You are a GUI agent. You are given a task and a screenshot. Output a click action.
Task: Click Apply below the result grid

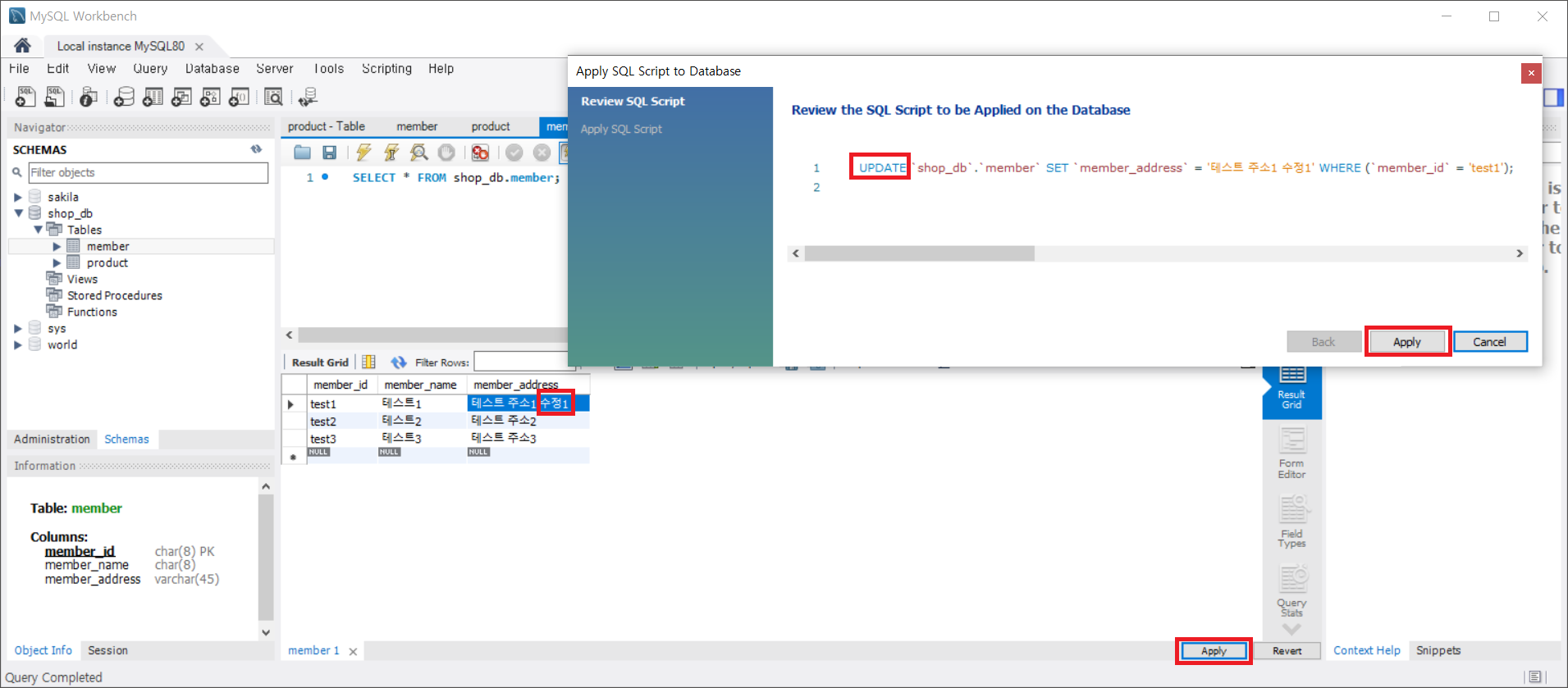[x=1214, y=651]
